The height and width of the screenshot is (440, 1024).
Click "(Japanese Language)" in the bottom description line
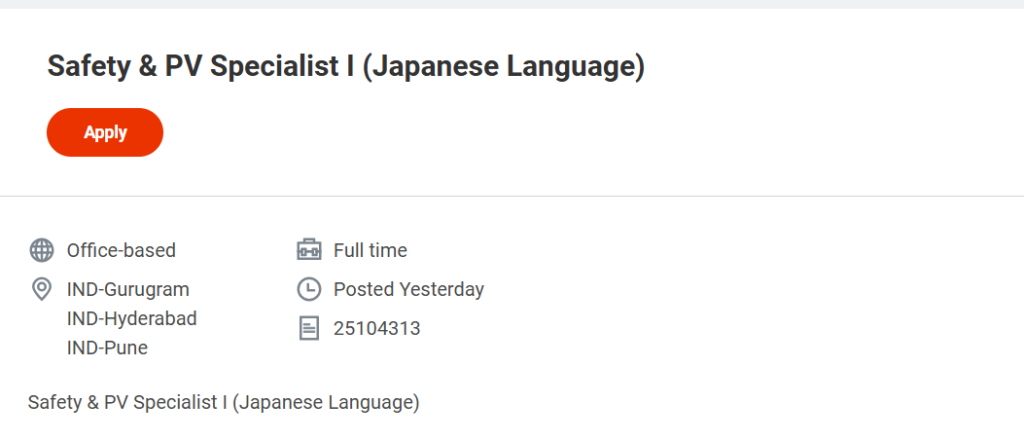(x=326, y=403)
